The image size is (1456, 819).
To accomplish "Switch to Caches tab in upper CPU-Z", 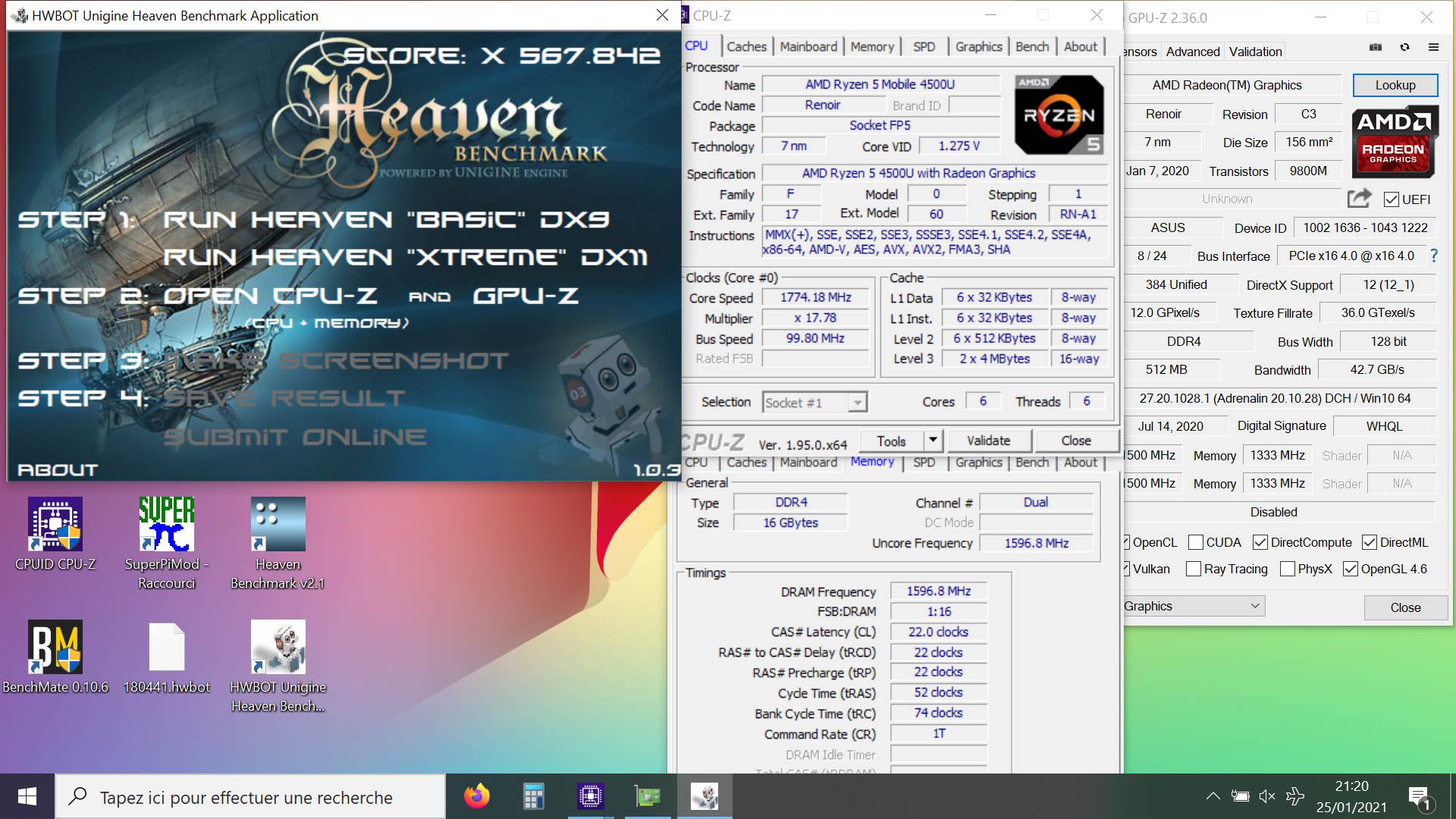I will coord(746,46).
